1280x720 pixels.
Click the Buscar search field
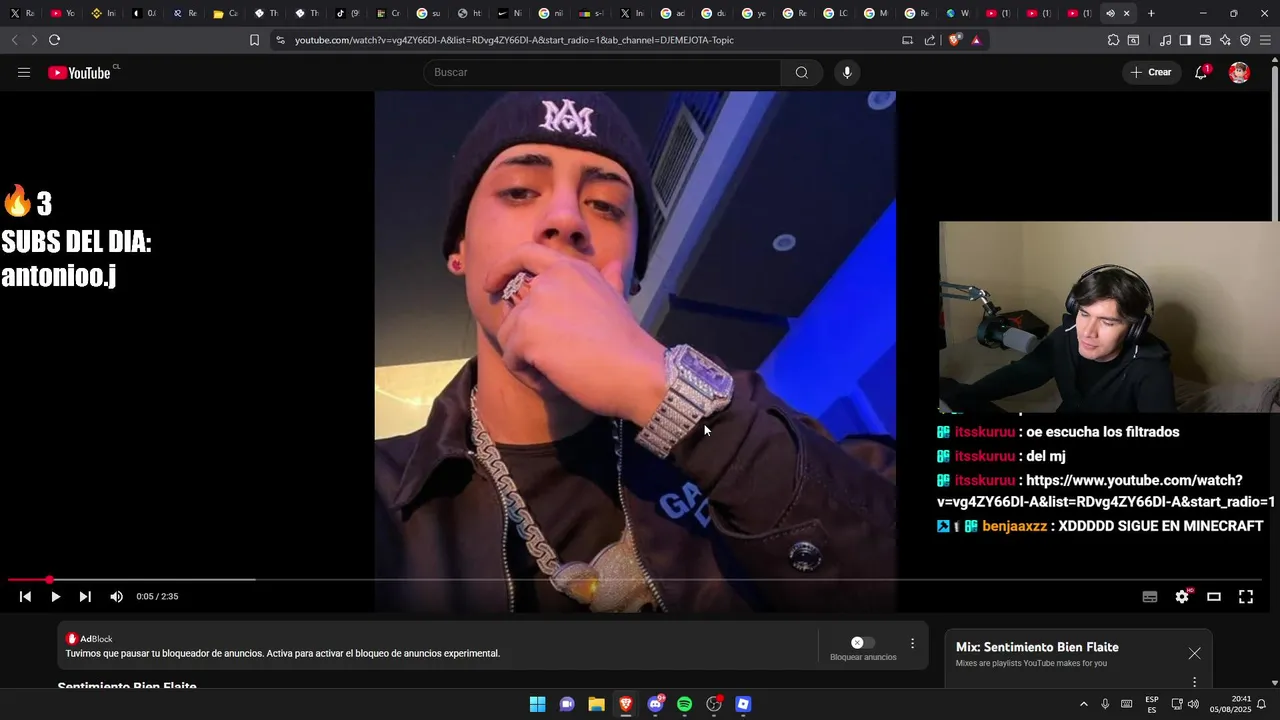[602, 72]
